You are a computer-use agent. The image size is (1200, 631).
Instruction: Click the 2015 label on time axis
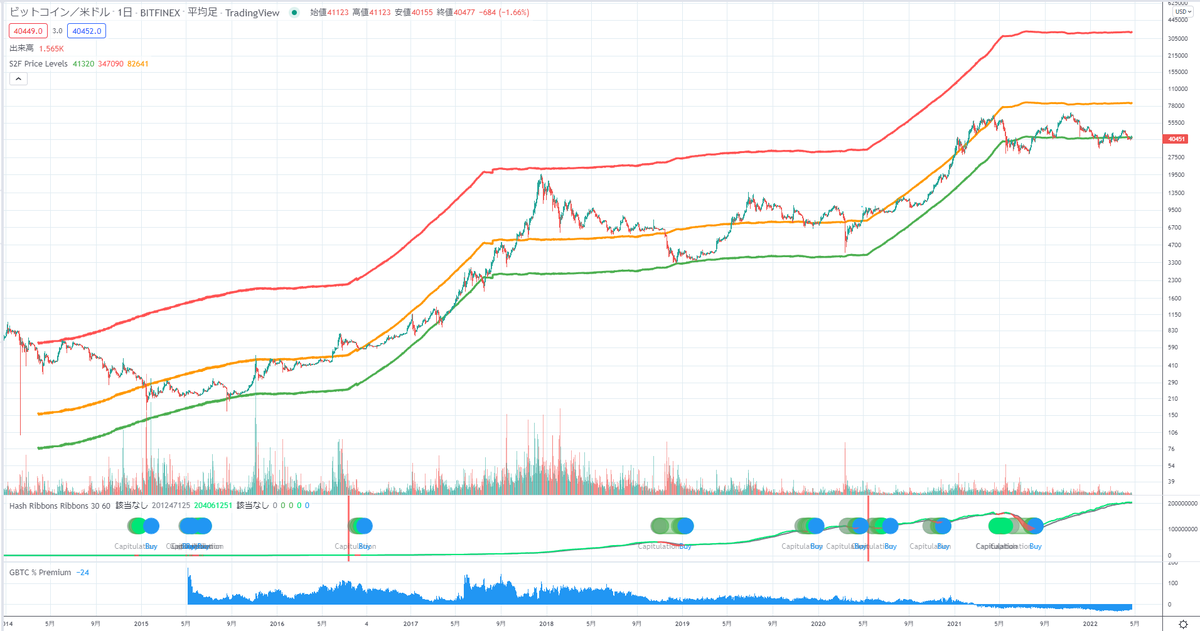(x=141, y=623)
